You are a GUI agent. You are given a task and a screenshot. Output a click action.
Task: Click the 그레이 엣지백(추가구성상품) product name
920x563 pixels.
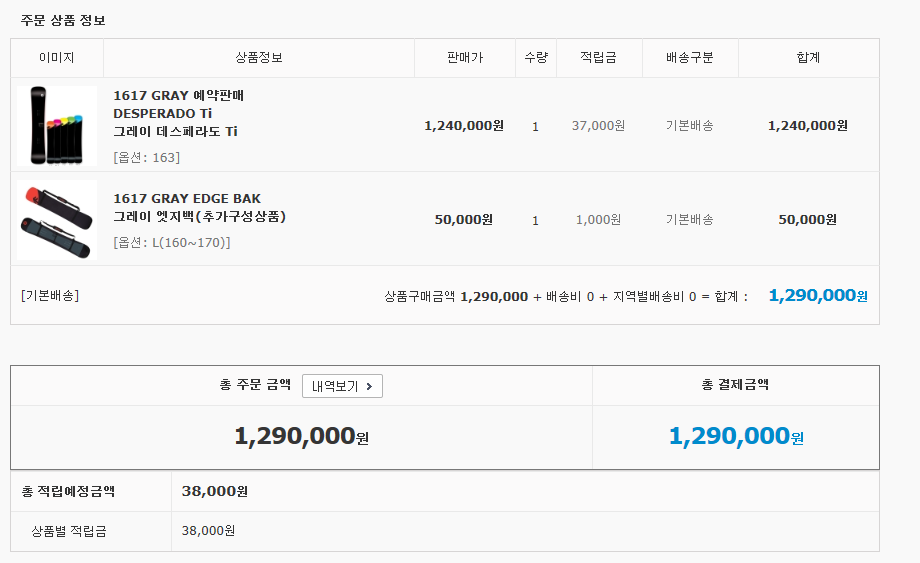coord(199,216)
